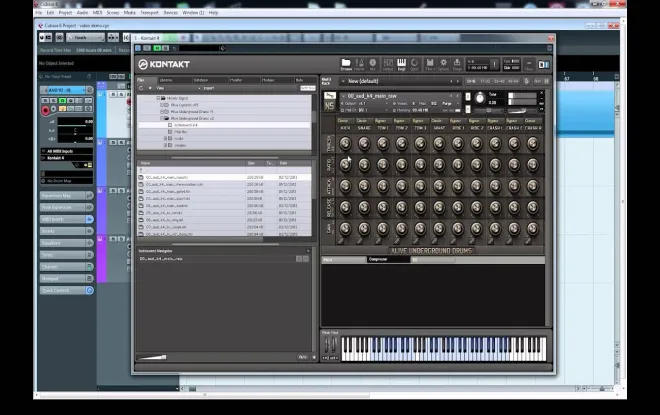The width and height of the screenshot is (660, 415).
Task: Click the Master icon in Kontakt toolbar
Action: pyautogui.click(x=359, y=64)
